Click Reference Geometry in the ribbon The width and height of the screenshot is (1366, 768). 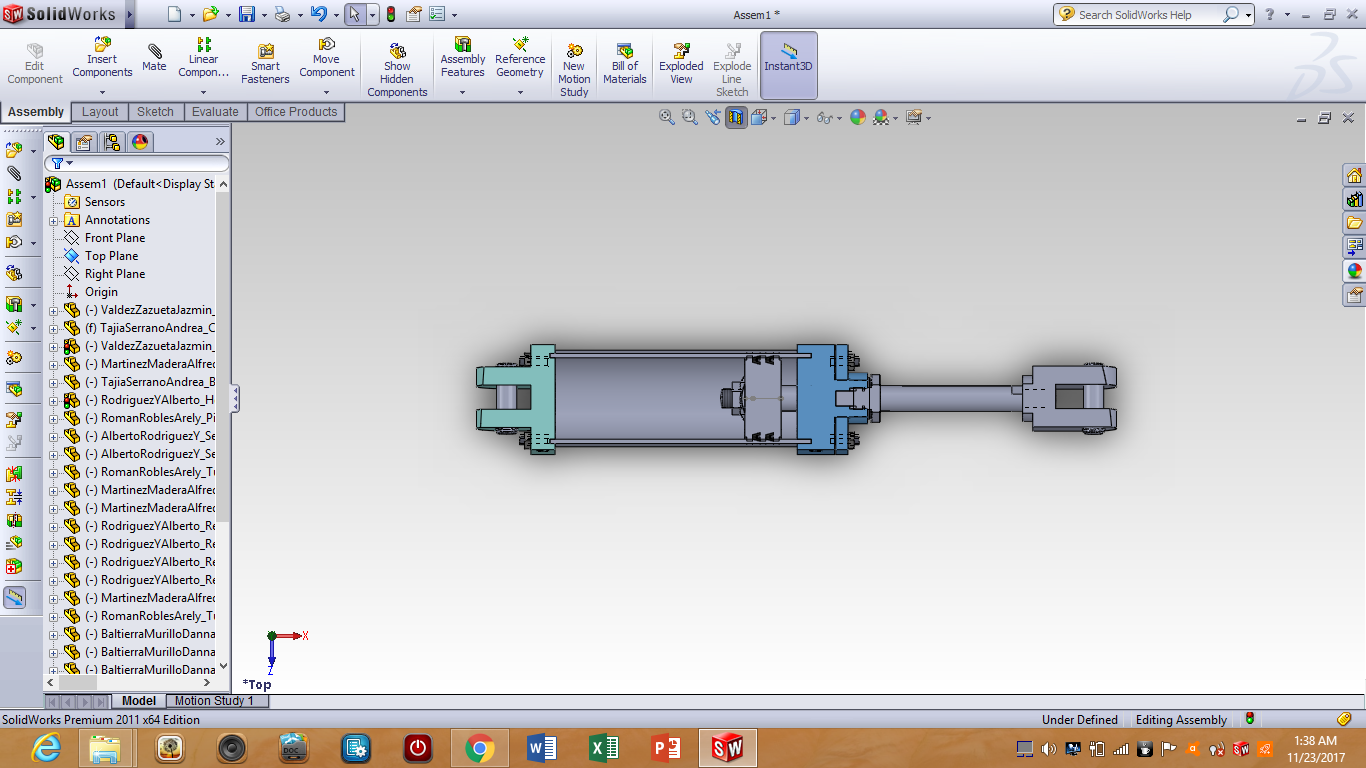coord(520,60)
